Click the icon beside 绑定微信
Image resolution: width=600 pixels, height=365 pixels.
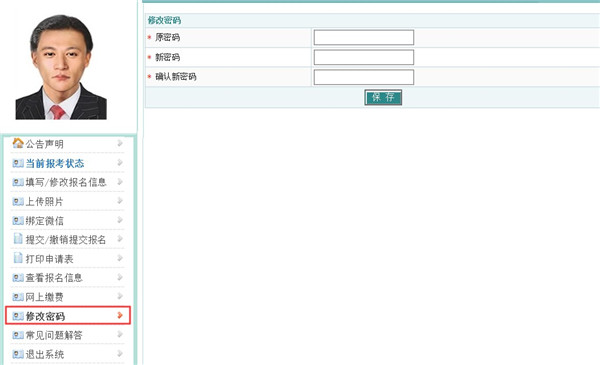(x=18, y=221)
